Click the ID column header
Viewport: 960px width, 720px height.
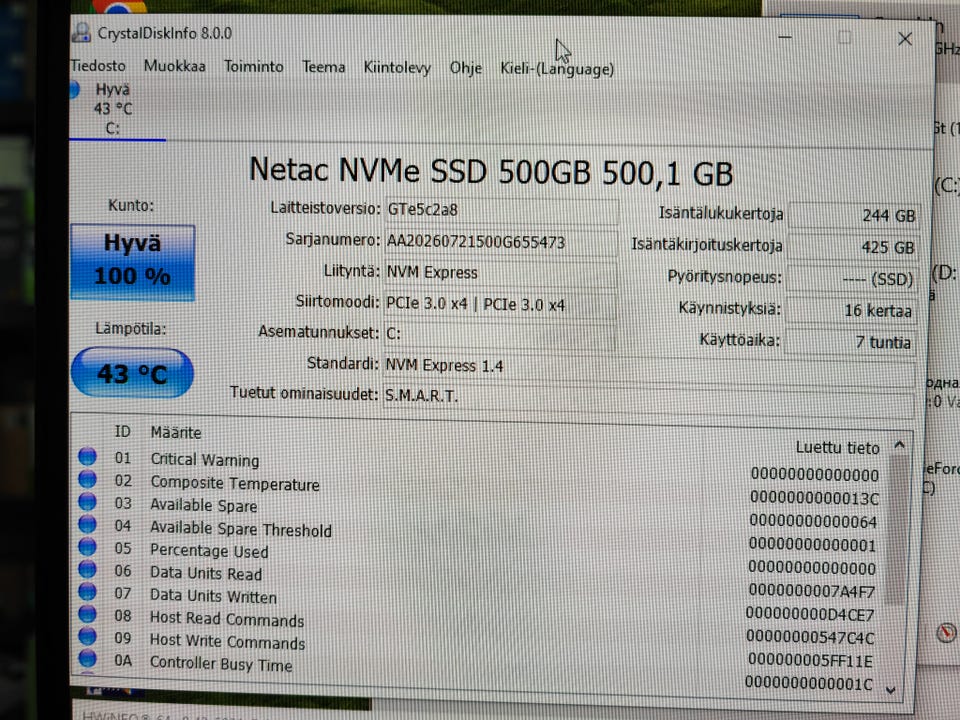click(x=122, y=431)
